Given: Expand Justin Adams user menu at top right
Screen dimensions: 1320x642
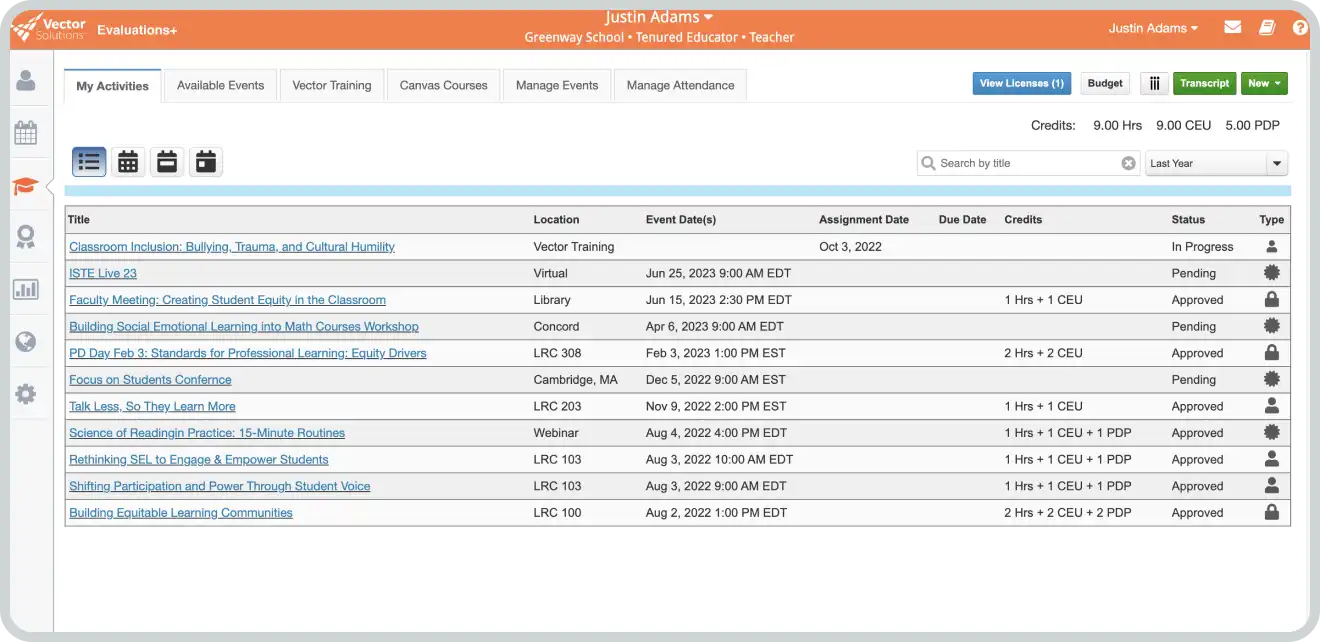Looking at the screenshot, I should [x=1152, y=28].
